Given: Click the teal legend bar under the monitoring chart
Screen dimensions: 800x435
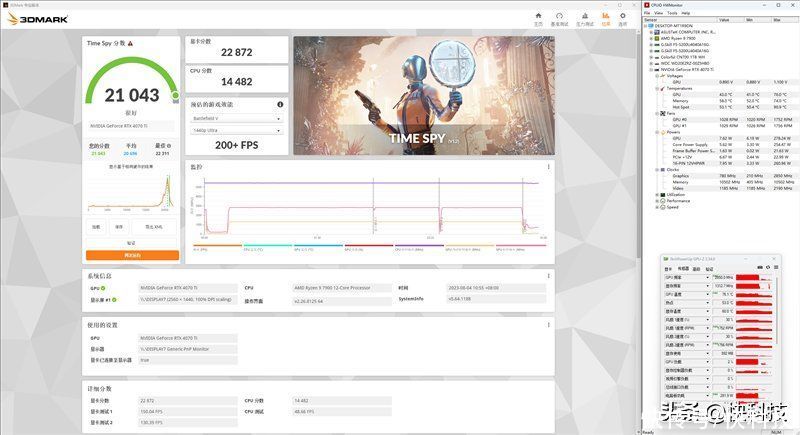Looking at the screenshot, I should [x=268, y=245].
